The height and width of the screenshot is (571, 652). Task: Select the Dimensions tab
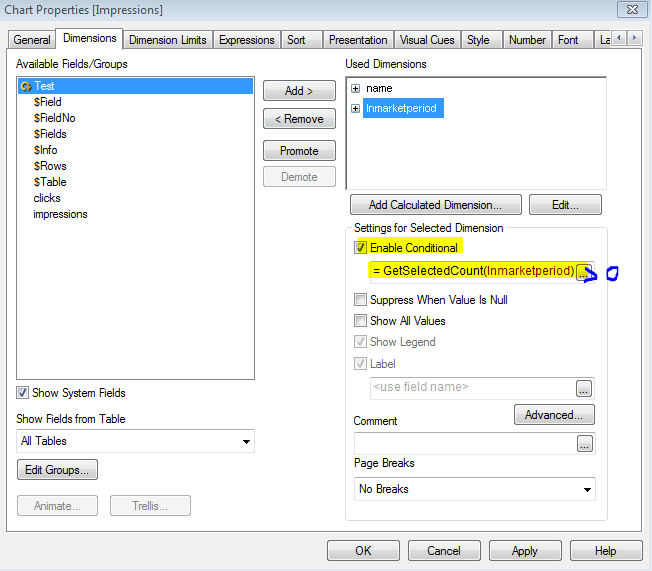point(89,38)
